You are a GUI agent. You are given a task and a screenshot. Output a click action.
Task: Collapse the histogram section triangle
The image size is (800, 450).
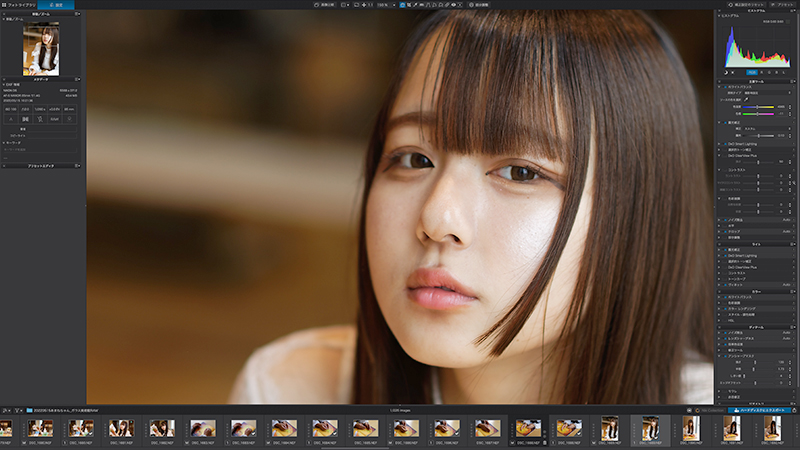719,15
